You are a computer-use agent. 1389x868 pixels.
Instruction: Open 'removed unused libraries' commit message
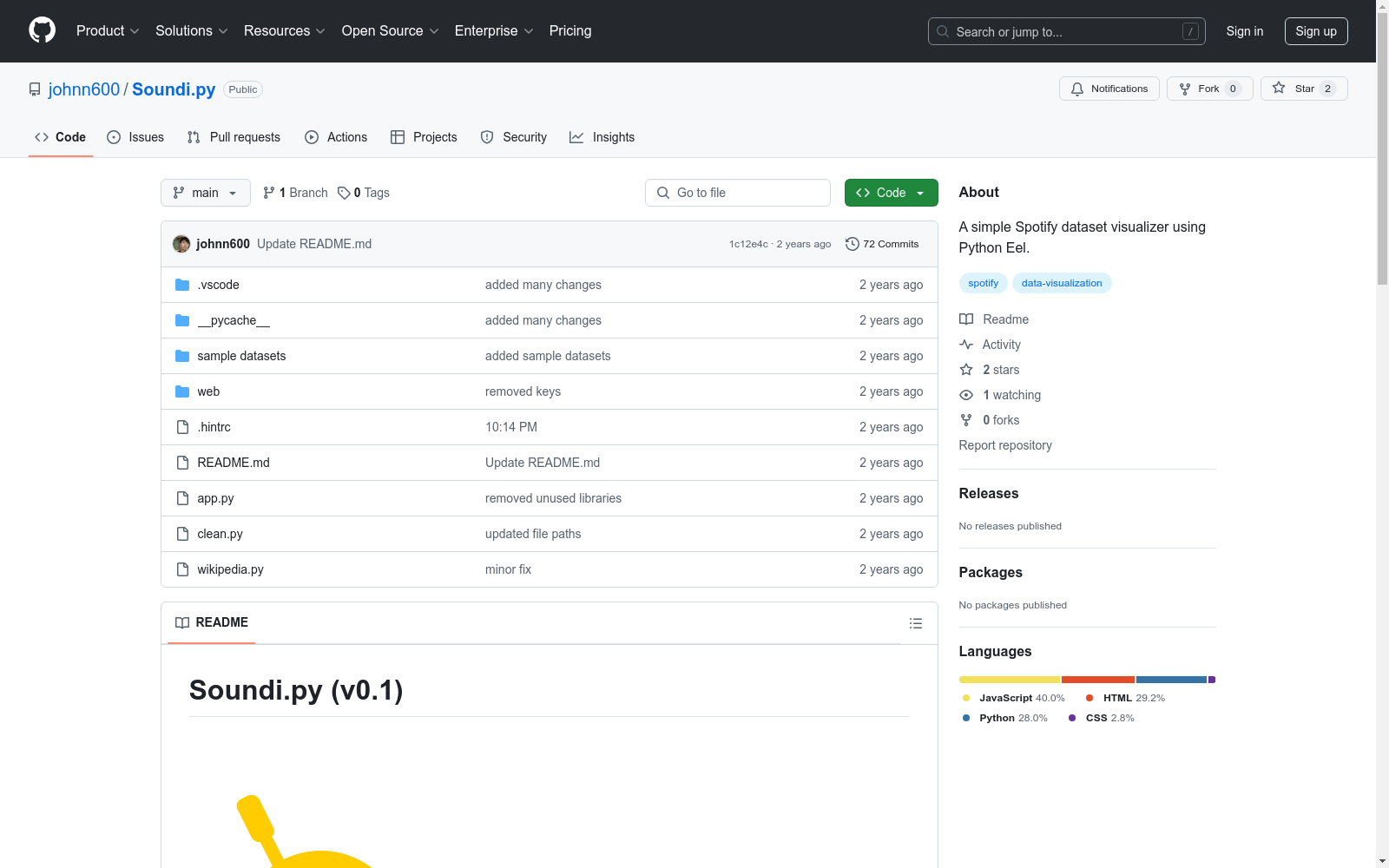coord(553,498)
